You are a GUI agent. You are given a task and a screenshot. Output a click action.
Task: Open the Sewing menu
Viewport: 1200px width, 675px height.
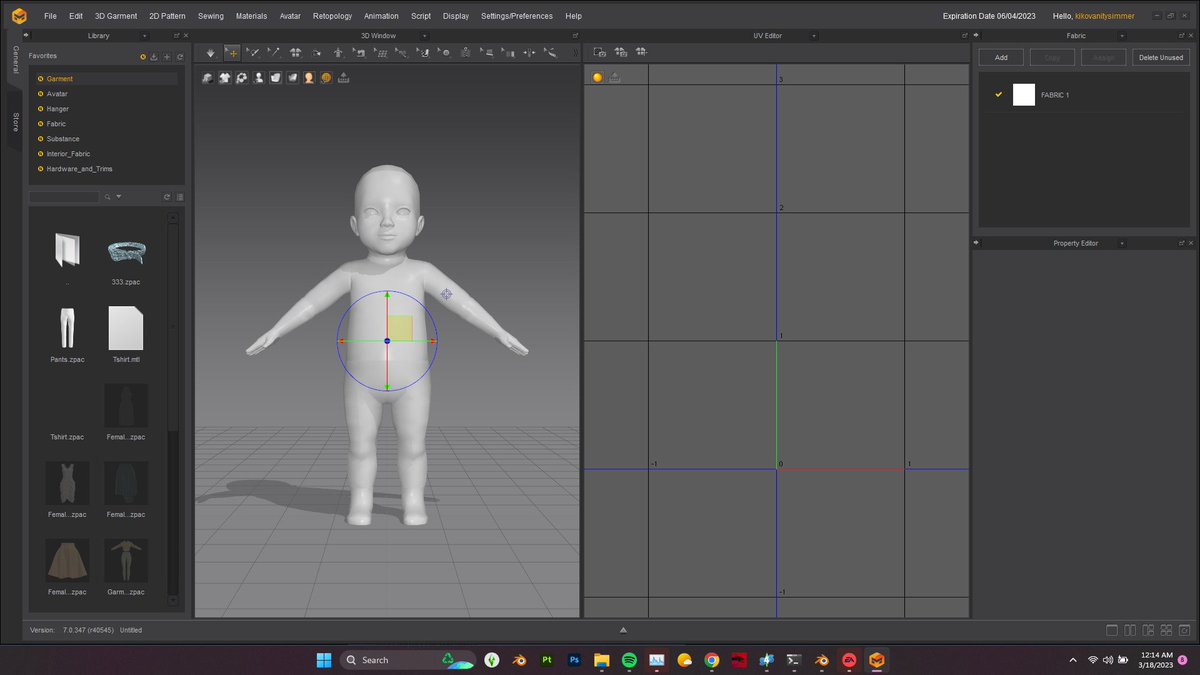tap(211, 16)
